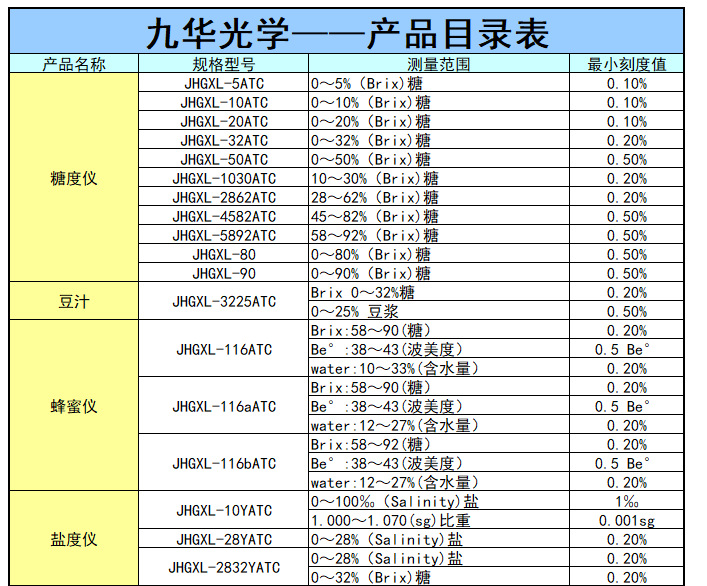
Task: Select model cell JHGXL-10ATC
Action: pos(224,102)
